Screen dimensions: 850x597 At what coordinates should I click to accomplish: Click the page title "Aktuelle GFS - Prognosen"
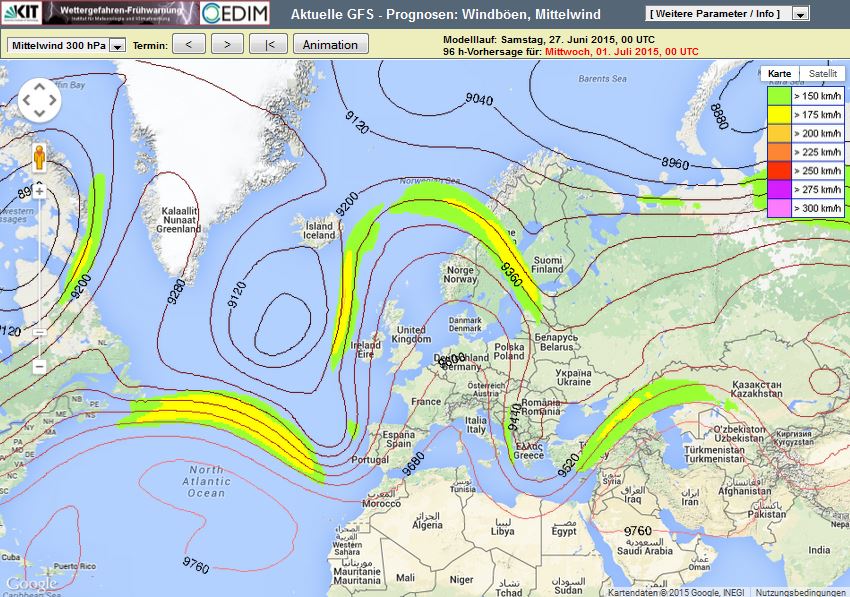[374, 14]
